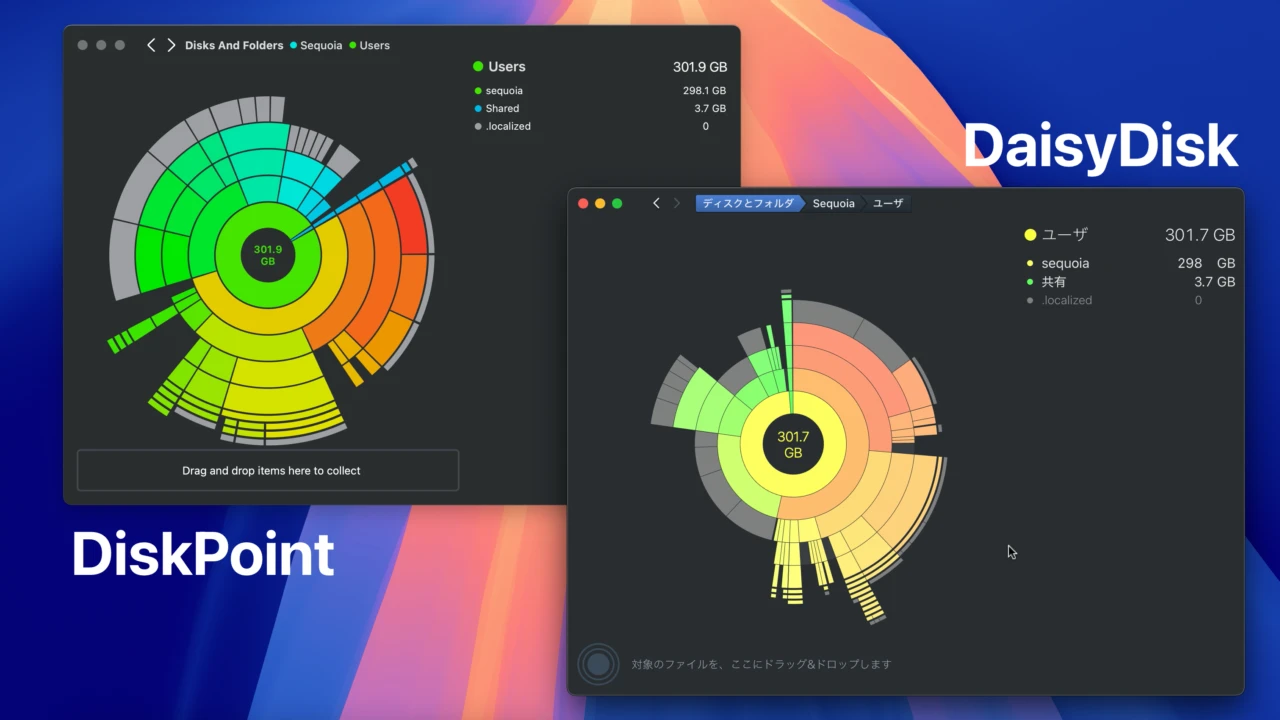The width and height of the screenshot is (1280, 720).
Task: Open ディスクとフォルダ breadcrumb in DaisyDisk
Action: point(748,203)
